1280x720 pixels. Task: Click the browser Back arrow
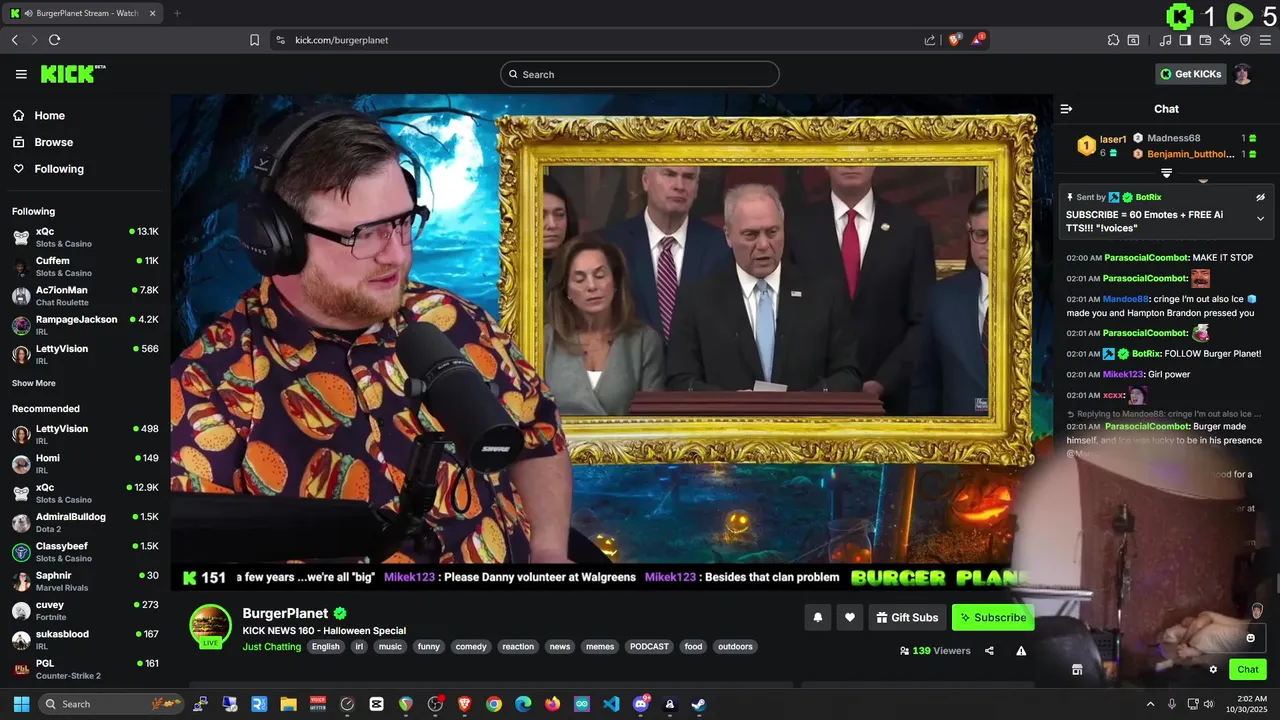pos(14,40)
